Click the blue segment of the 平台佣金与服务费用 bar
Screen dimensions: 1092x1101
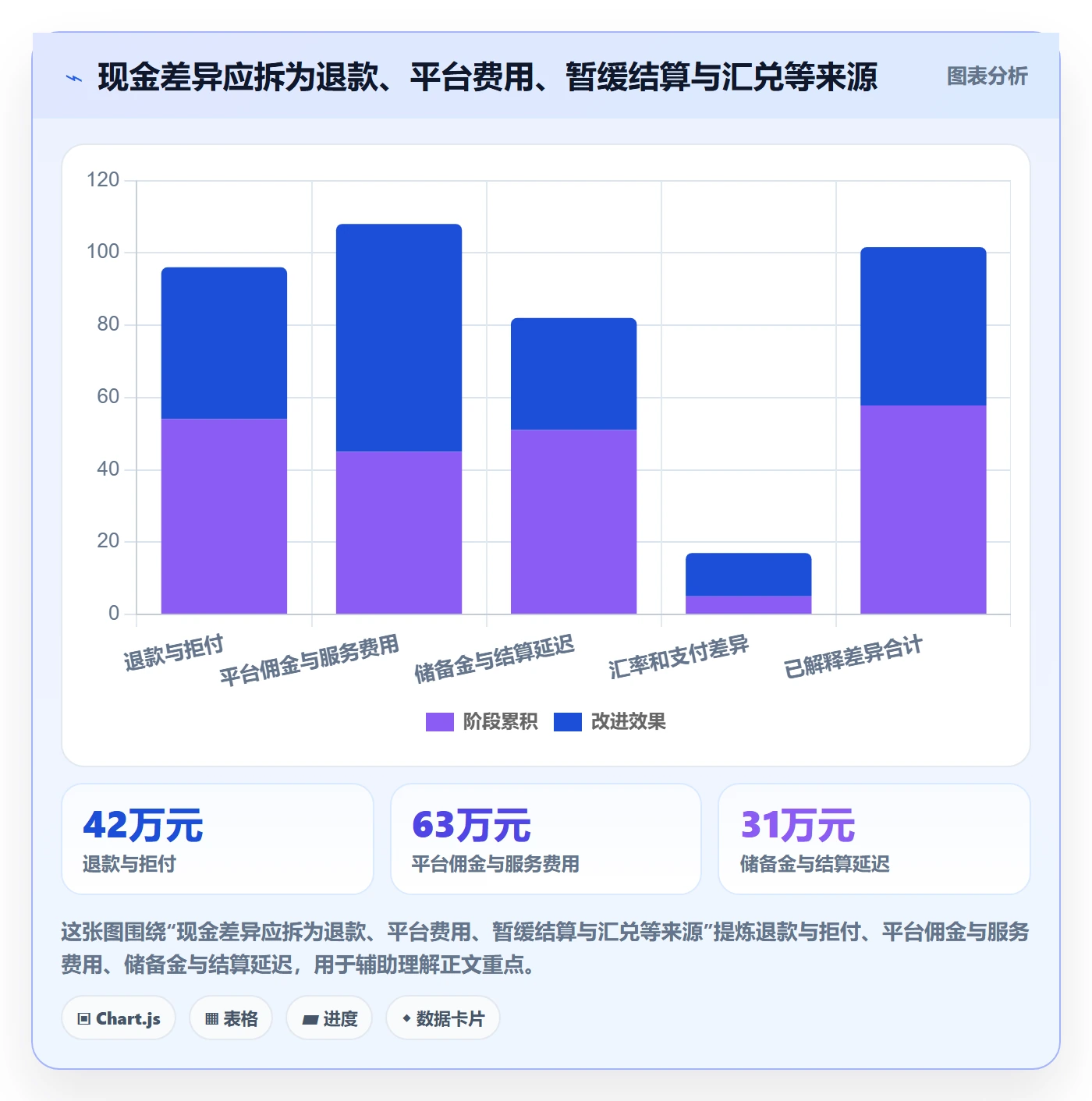pos(399,338)
